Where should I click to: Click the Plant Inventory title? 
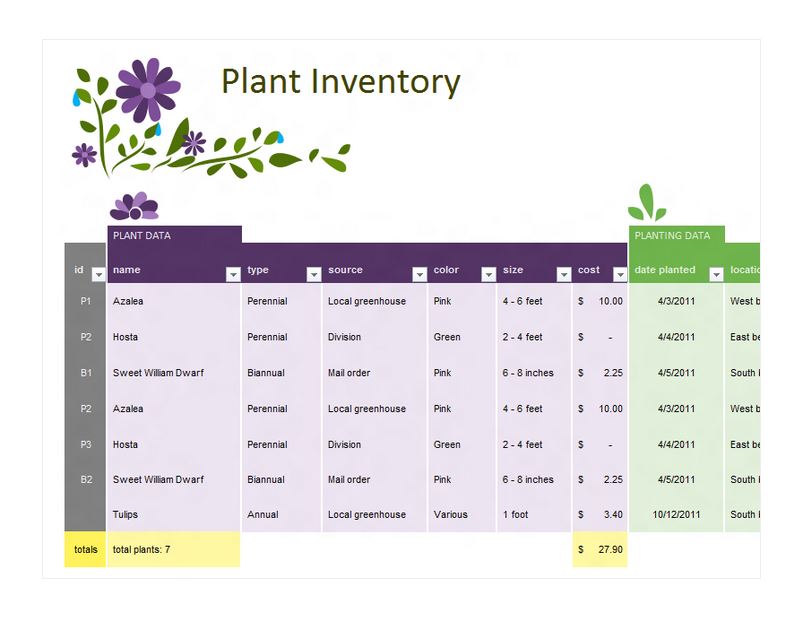[x=340, y=82]
